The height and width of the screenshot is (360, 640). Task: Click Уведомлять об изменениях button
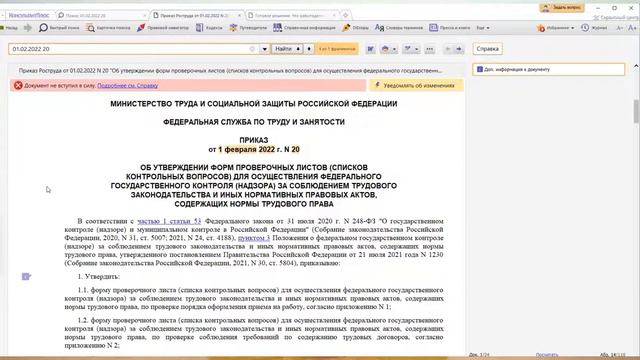click(x=416, y=86)
